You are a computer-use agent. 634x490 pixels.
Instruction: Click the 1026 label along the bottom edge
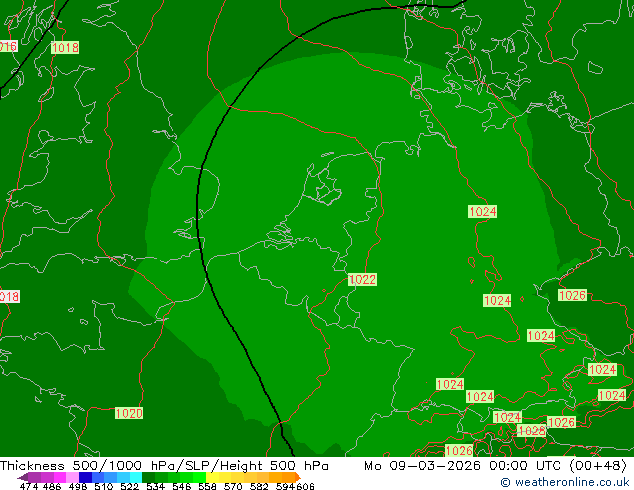[x=459, y=450]
